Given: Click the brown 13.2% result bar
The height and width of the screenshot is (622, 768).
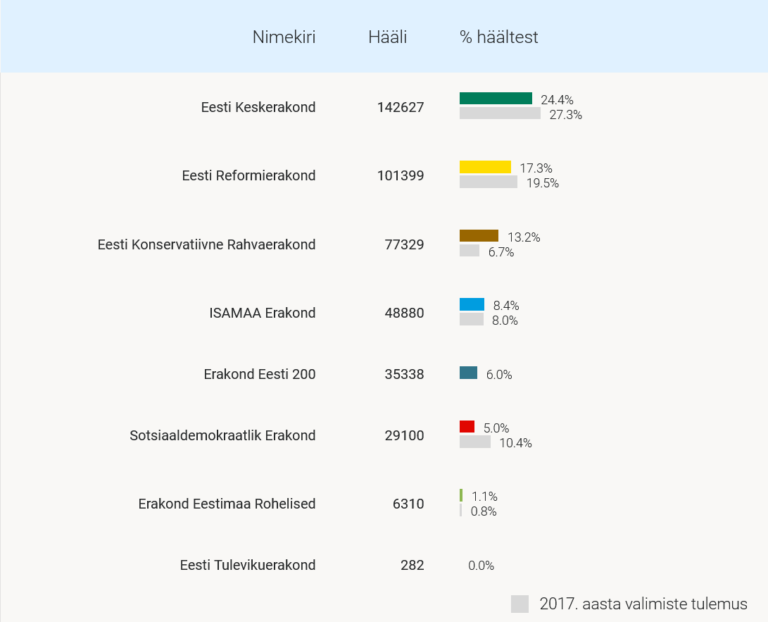Looking at the screenshot, I should click(479, 235).
